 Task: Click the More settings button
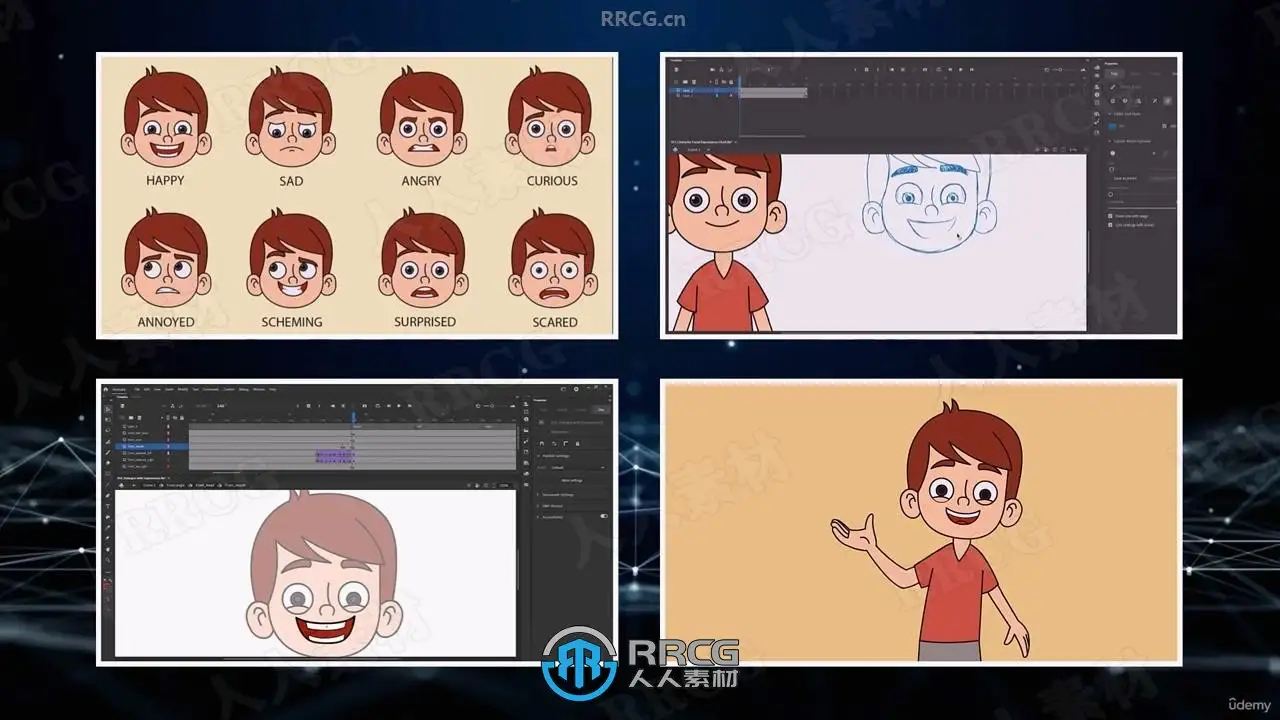click(572, 481)
